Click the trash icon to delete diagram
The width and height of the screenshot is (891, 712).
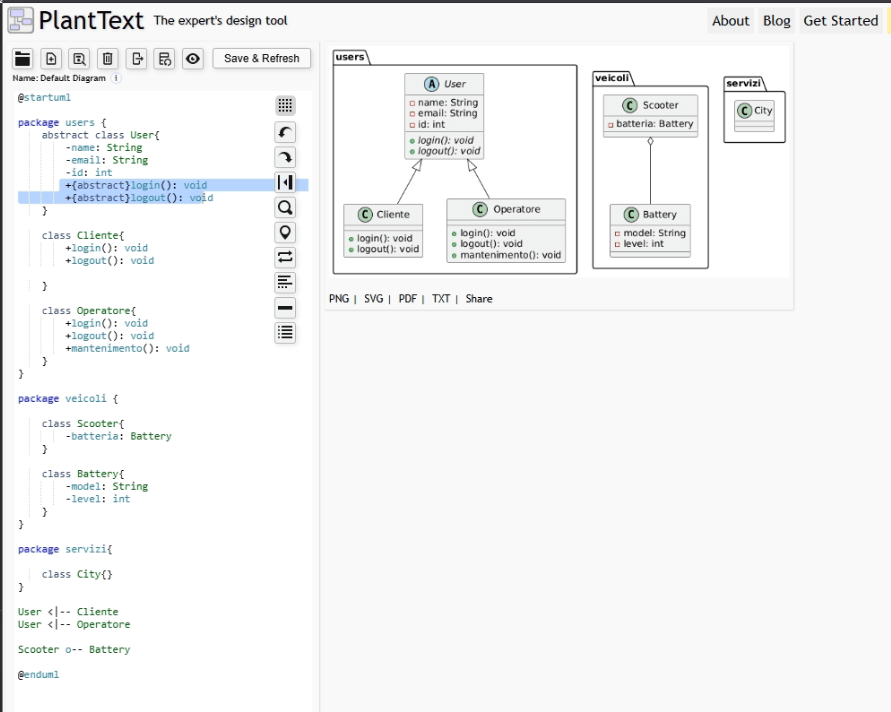(x=108, y=59)
